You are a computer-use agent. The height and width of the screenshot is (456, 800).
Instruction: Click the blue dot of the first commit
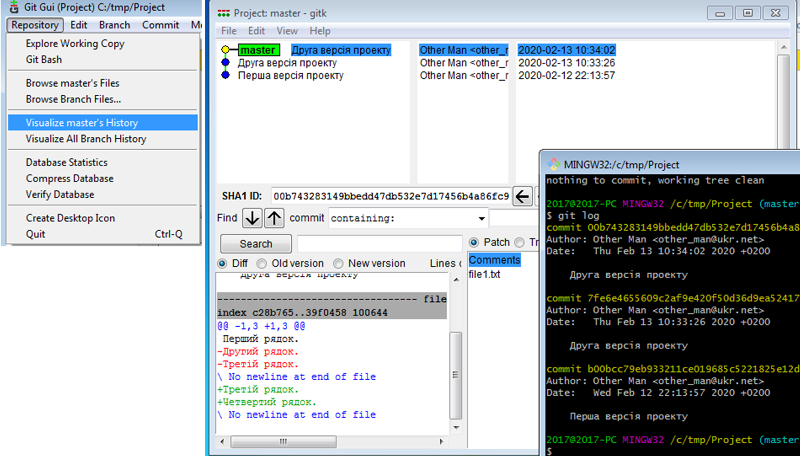click(x=226, y=75)
